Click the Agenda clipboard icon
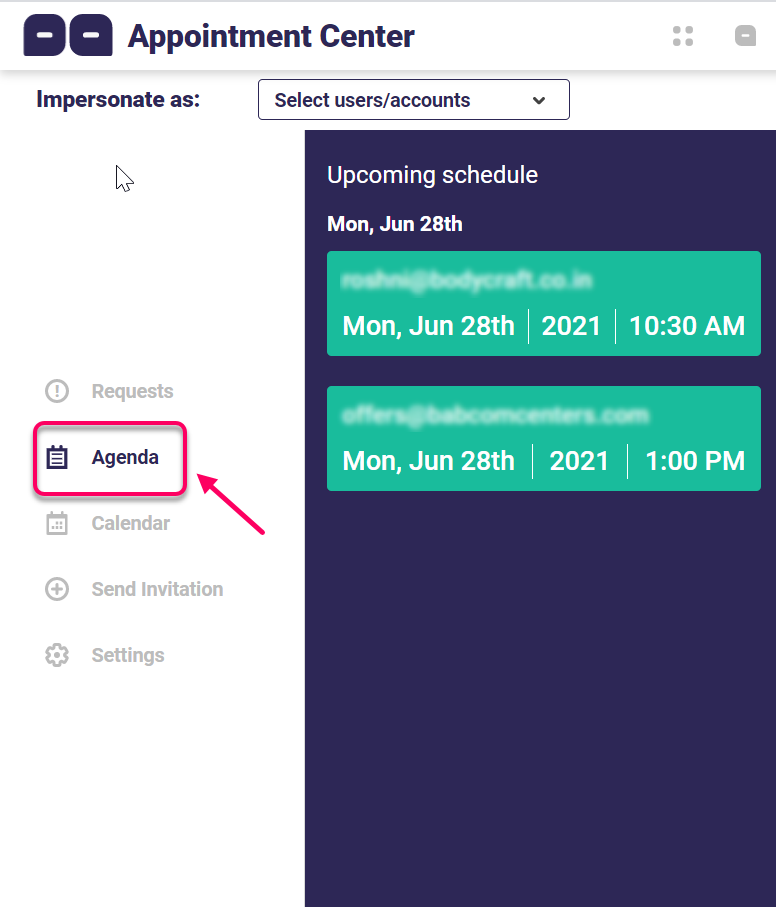The width and height of the screenshot is (776, 907). point(57,458)
